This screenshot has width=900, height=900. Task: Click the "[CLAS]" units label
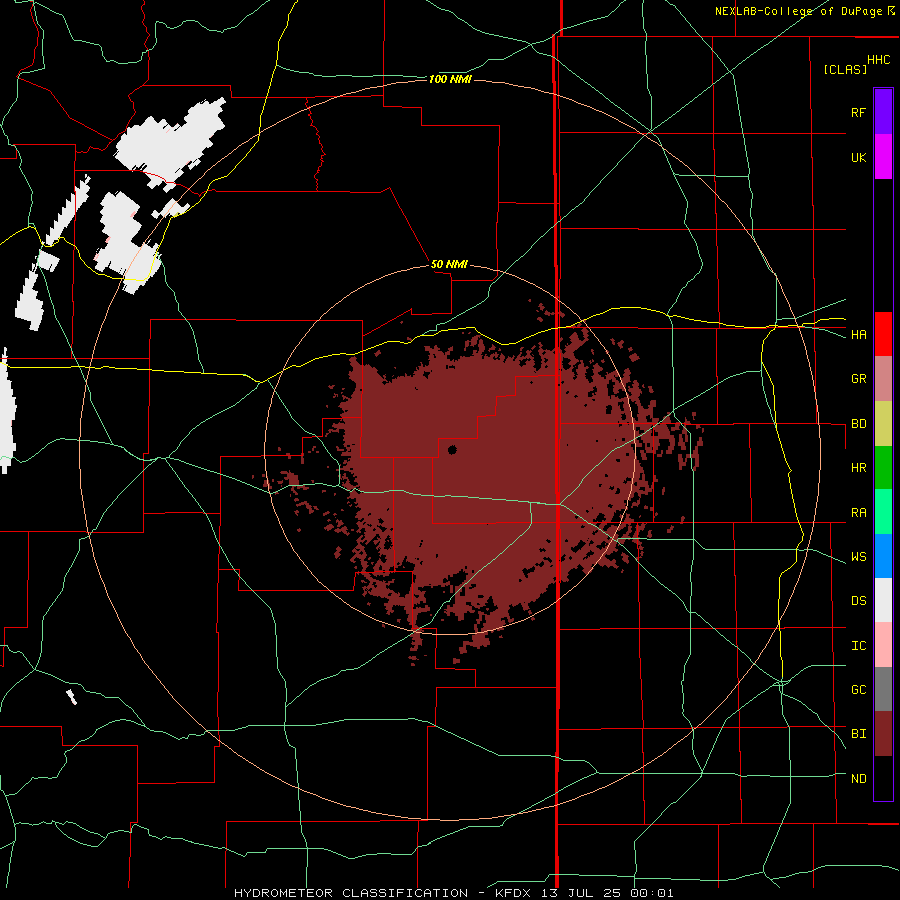845,69
